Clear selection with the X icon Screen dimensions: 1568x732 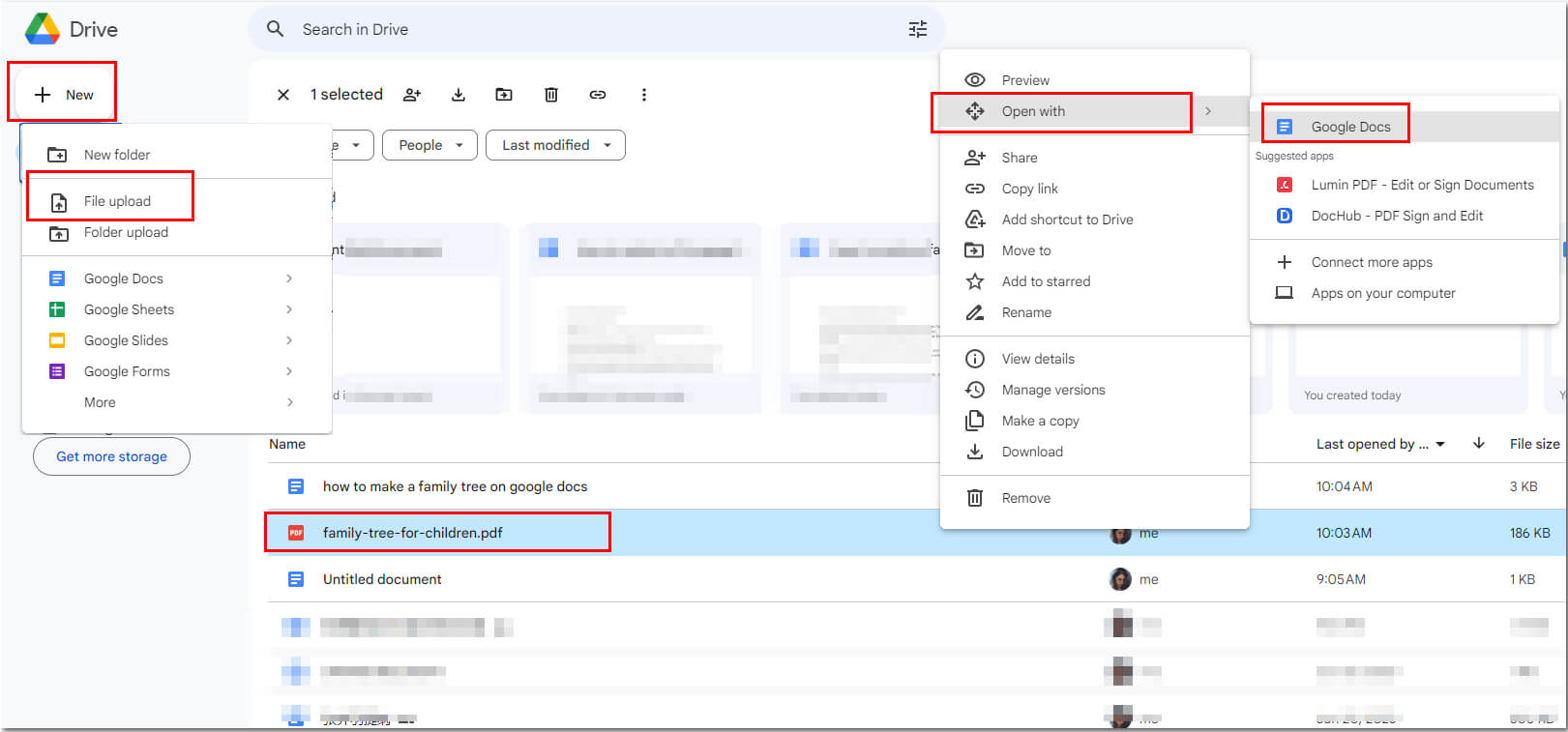283,95
